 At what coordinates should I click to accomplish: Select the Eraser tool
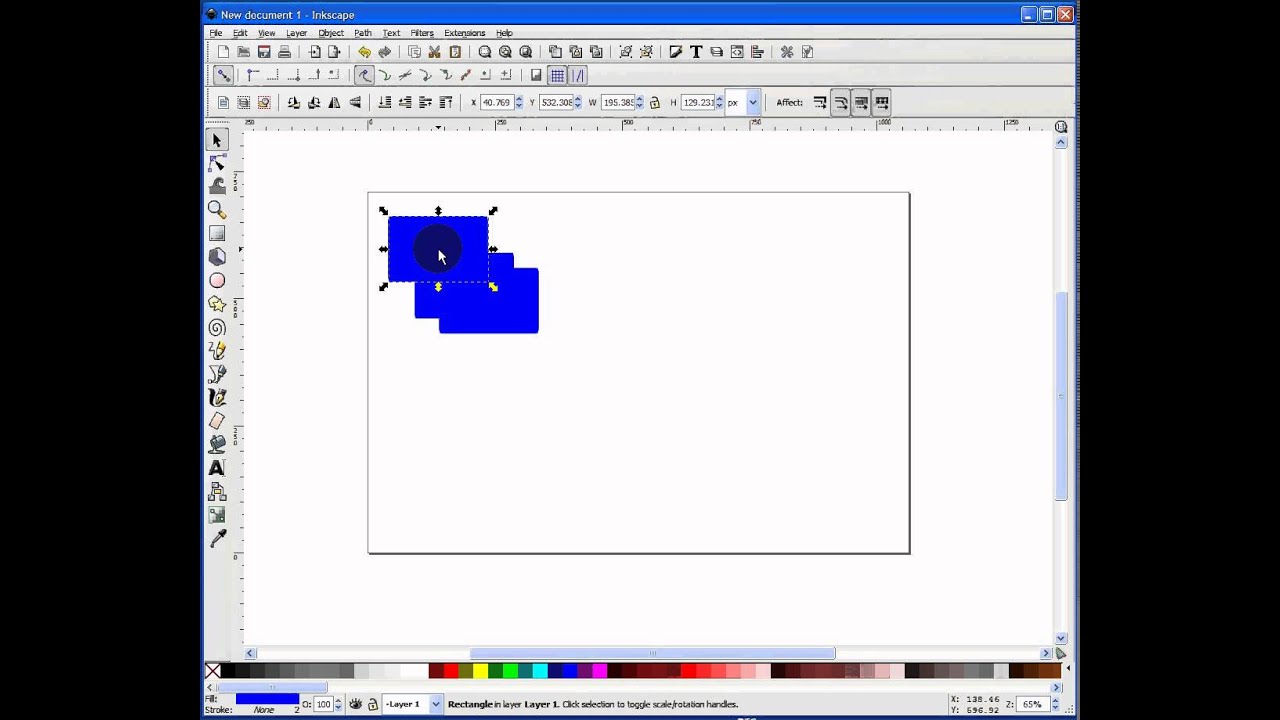coord(217,421)
